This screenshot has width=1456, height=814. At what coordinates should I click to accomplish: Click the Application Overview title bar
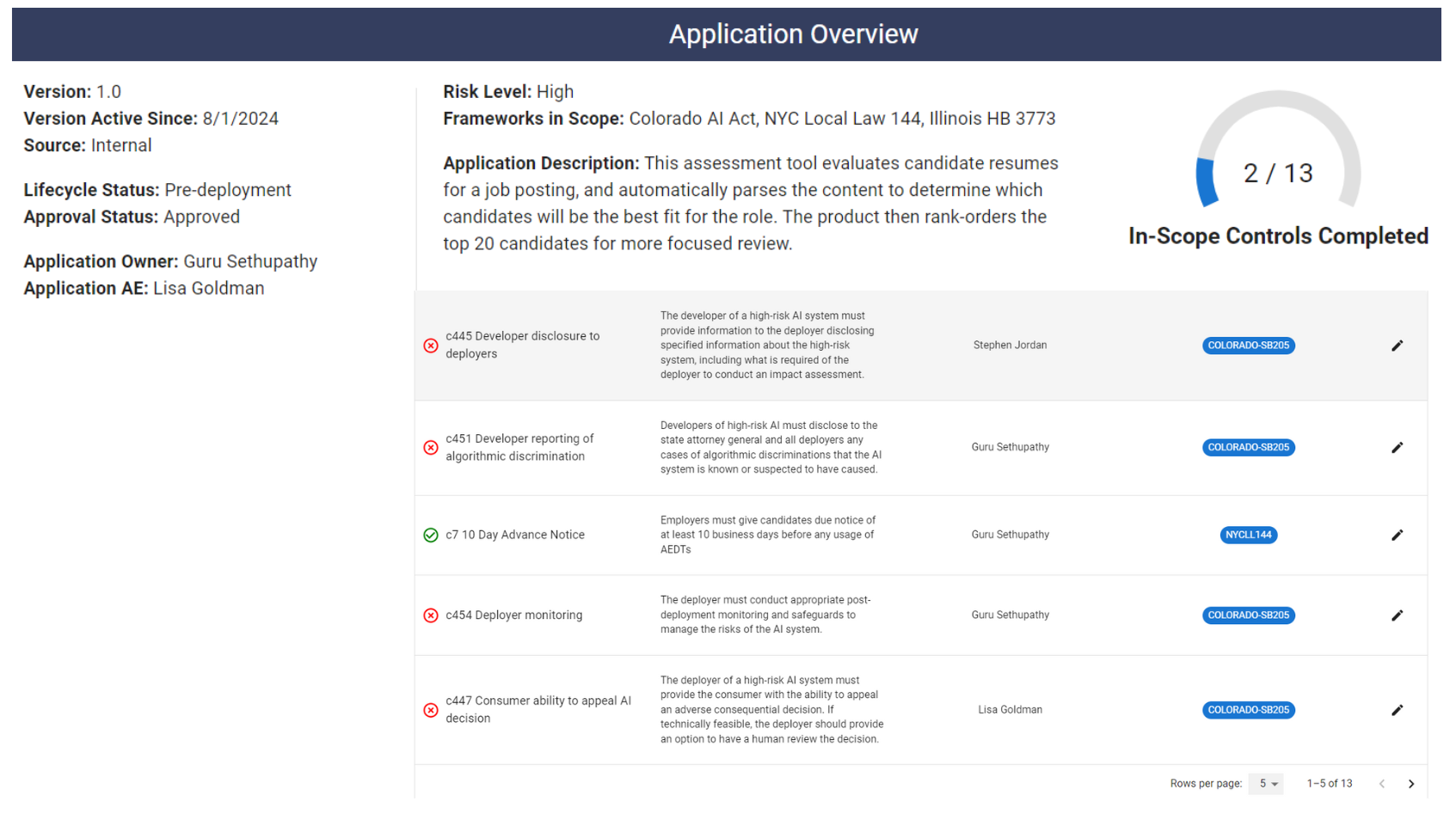[792, 34]
